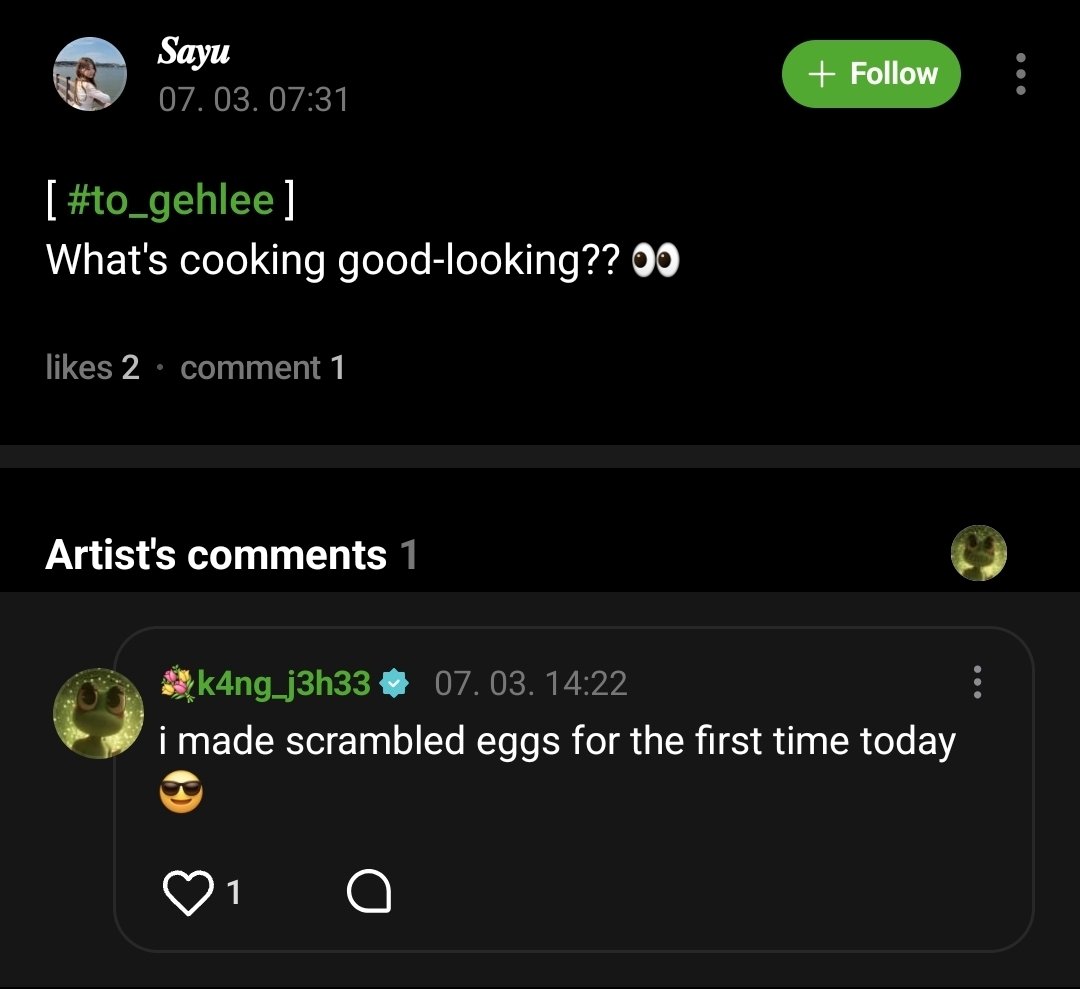This screenshot has height=989, width=1080.
Task: Tap the comment timestamp 07. 03. 14:22
Action: point(531,683)
